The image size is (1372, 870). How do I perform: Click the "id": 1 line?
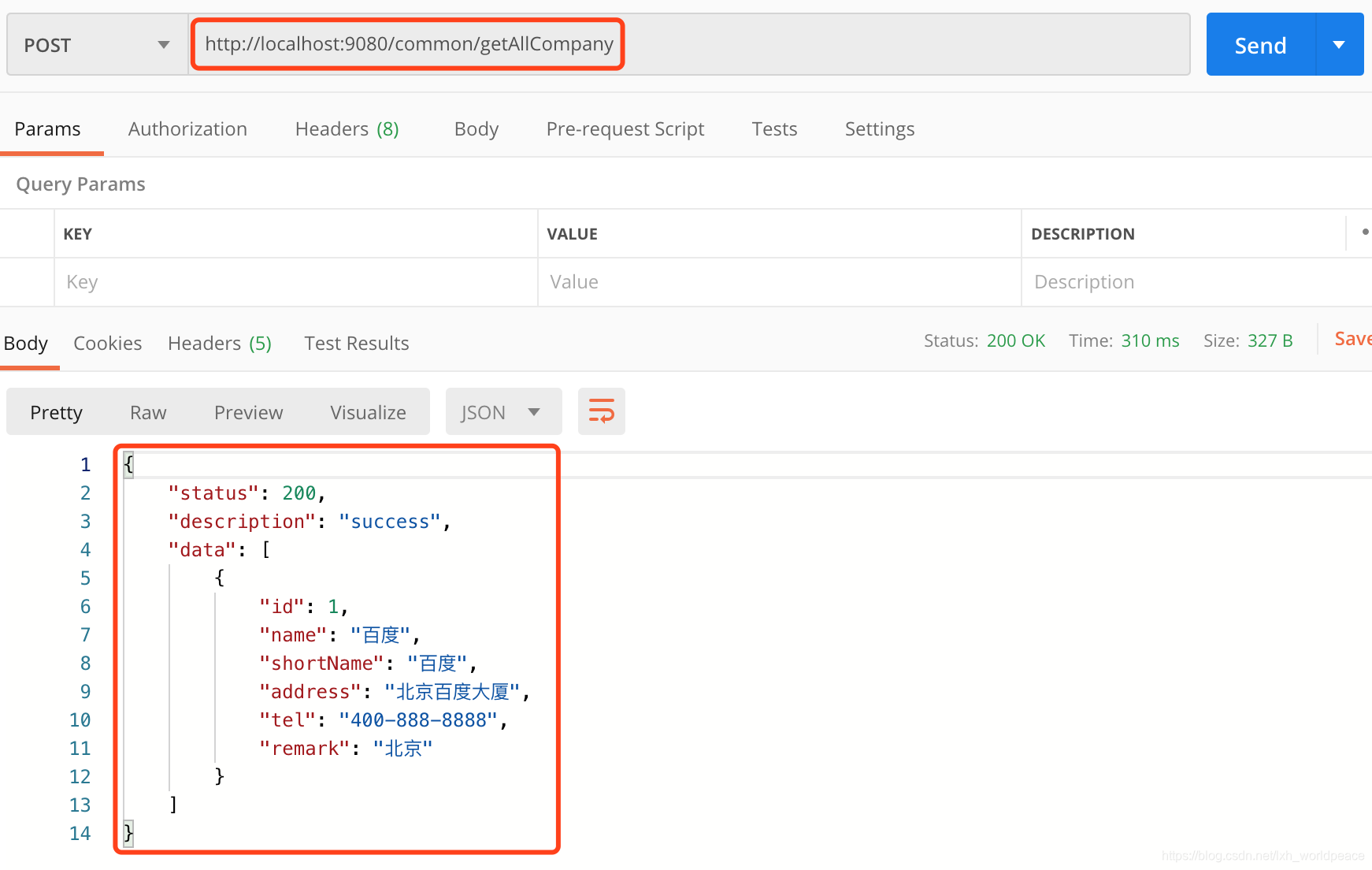point(303,607)
